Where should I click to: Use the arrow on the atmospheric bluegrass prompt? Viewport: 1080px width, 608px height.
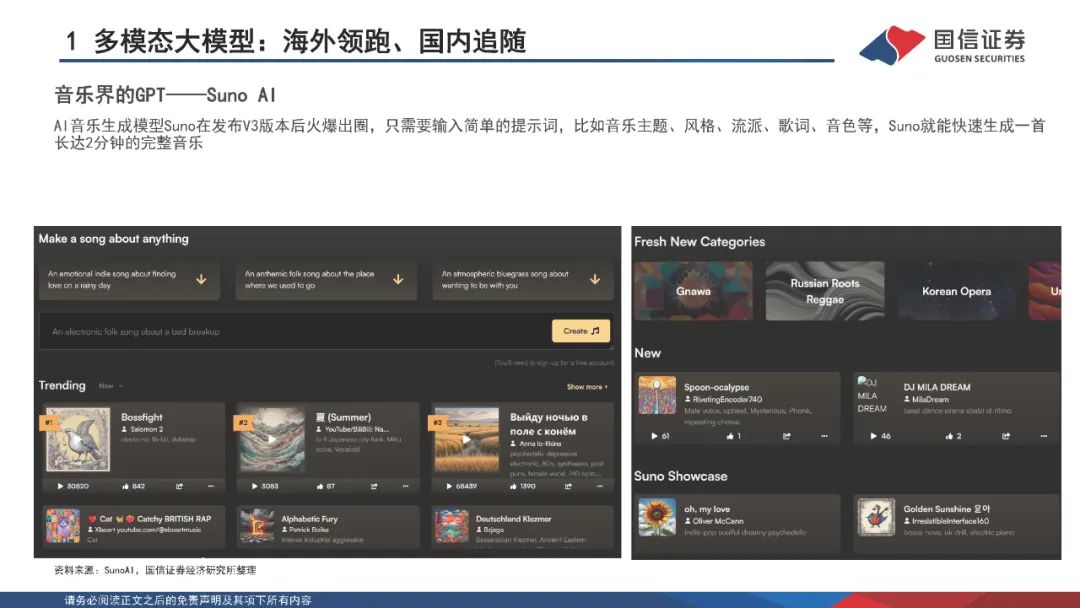(595, 280)
